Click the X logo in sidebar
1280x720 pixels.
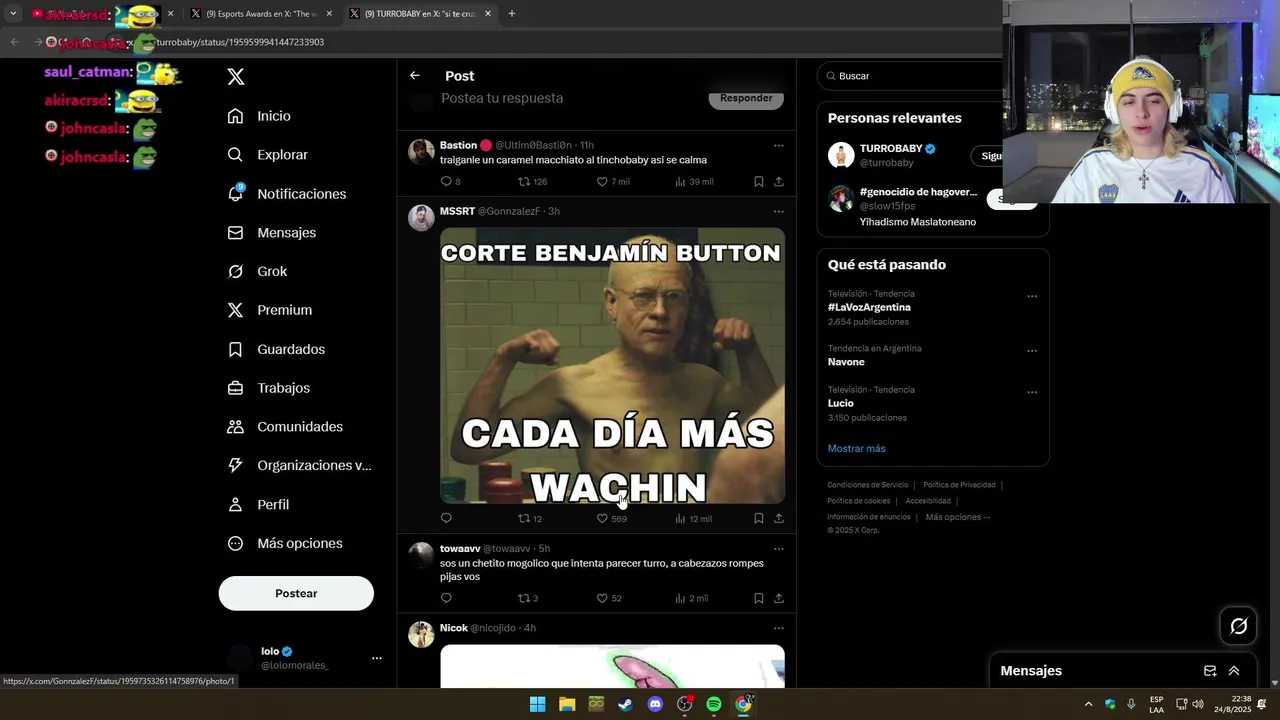pos(236,77)
